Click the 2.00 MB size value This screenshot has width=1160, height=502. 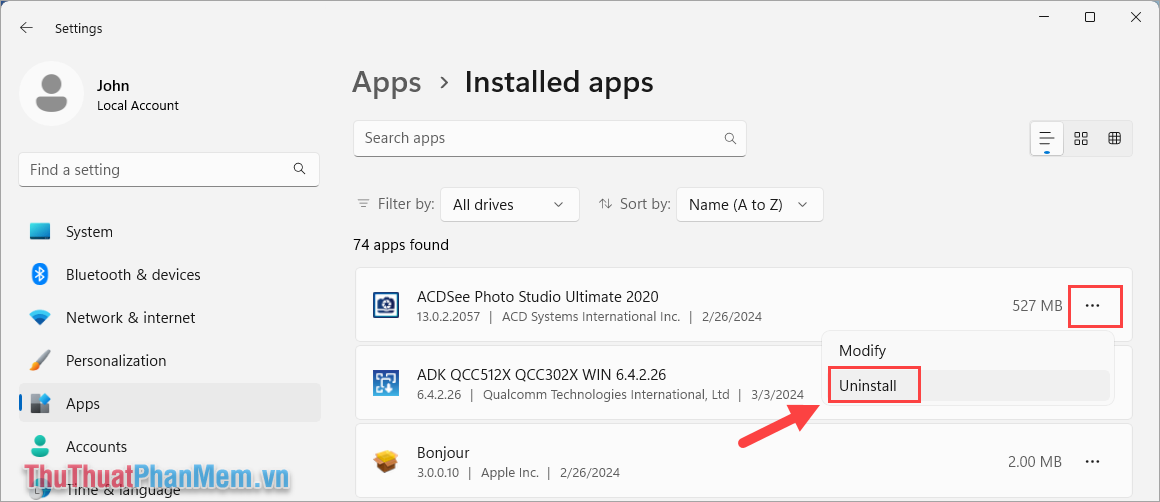[x=1035, y=461]
